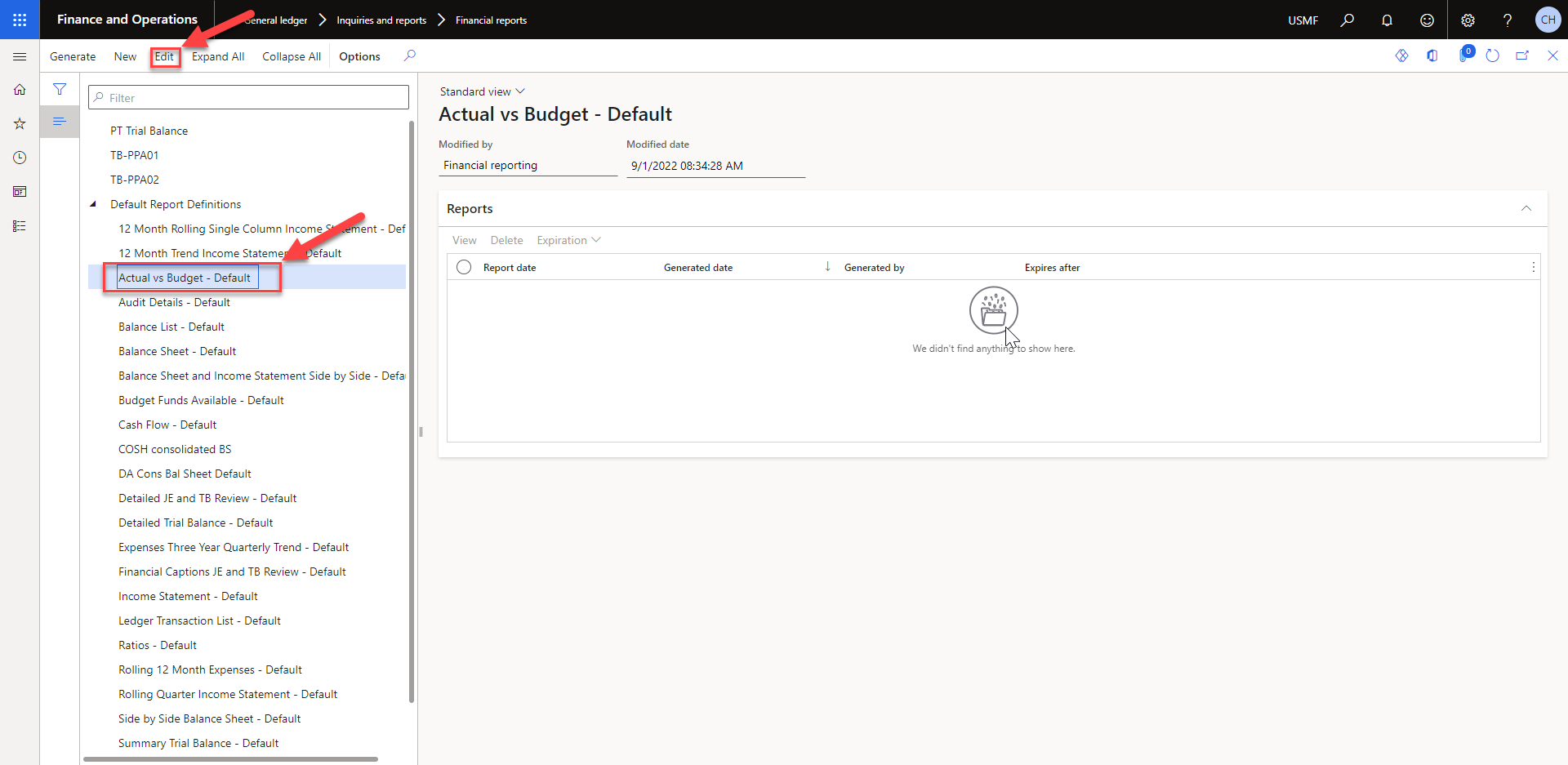This screenshot has height=765, width=1568.
Task: Select Balance Sheet - Default report
Action: 177,351
